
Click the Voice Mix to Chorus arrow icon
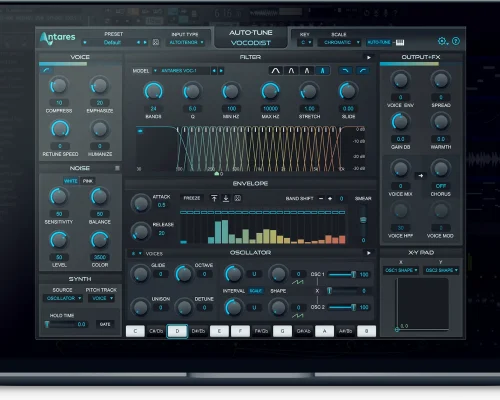pos(421,175)
